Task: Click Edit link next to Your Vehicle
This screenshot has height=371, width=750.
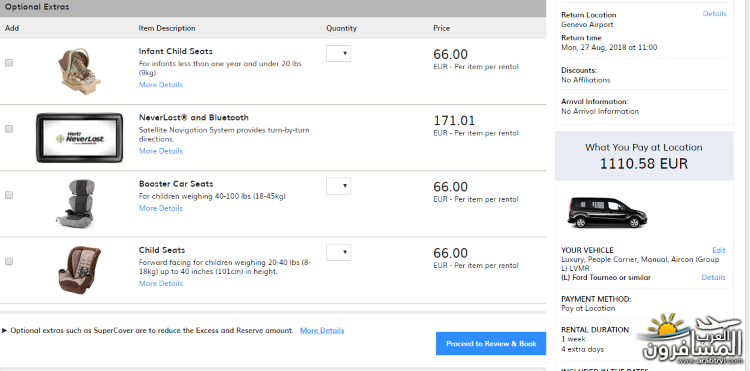Action: [x=718, y=251]
